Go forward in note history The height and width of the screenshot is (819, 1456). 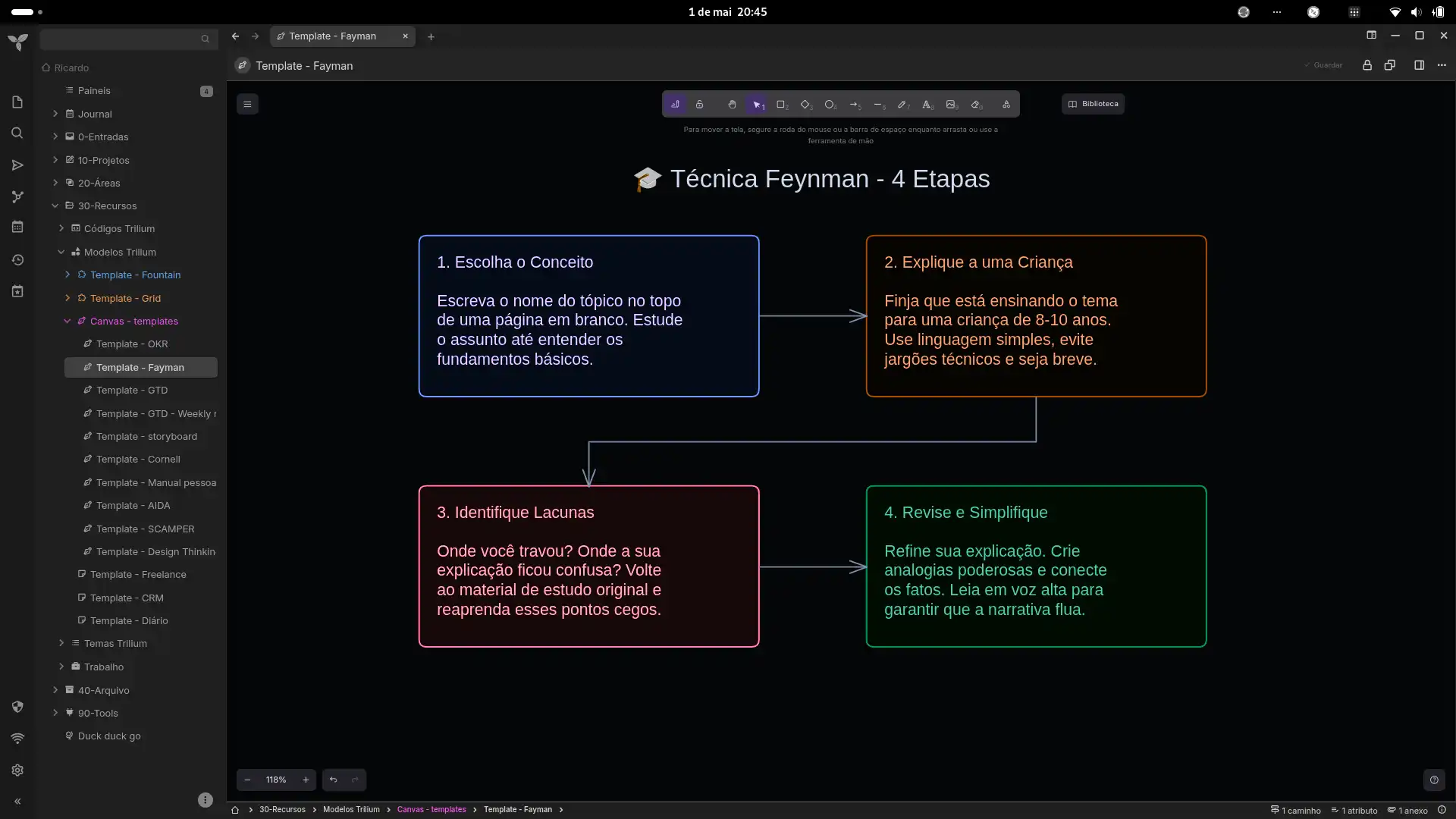[255, 36]
